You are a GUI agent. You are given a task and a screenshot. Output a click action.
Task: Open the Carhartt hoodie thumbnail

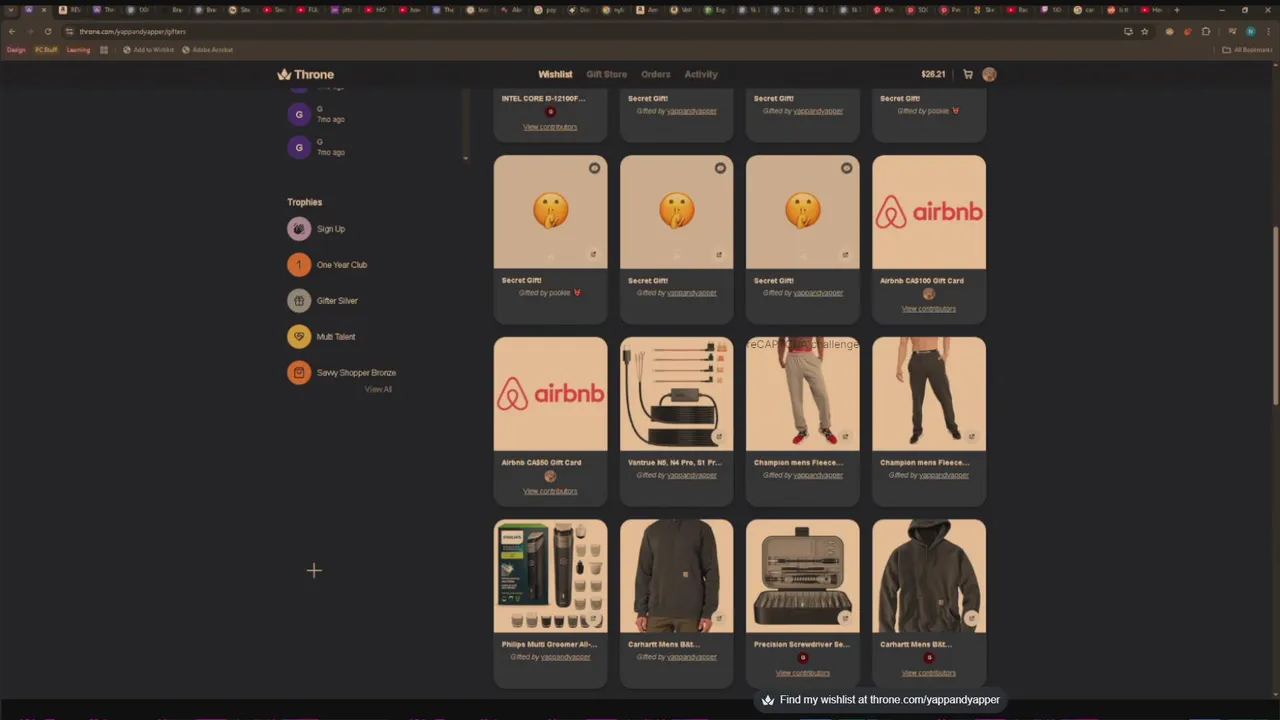tap(928, 576)
